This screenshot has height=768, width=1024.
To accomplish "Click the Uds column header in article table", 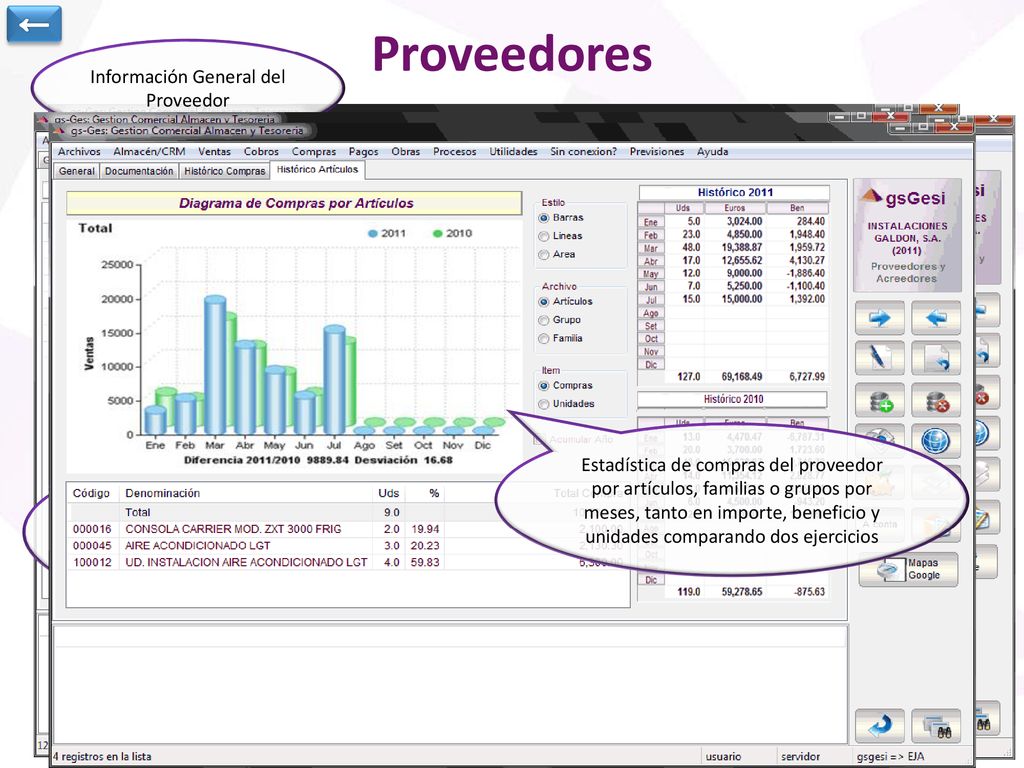I will click(x=389, y=493).
